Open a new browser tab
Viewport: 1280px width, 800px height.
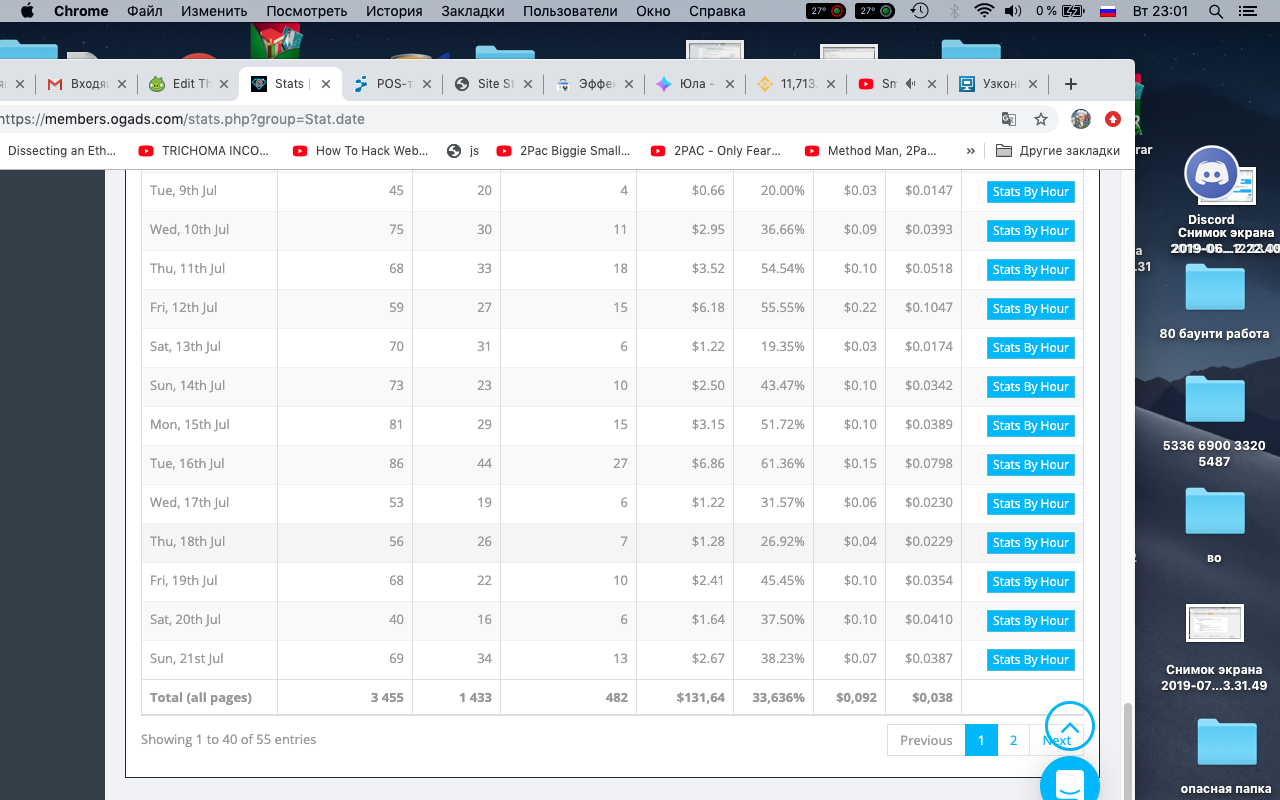1071,84
